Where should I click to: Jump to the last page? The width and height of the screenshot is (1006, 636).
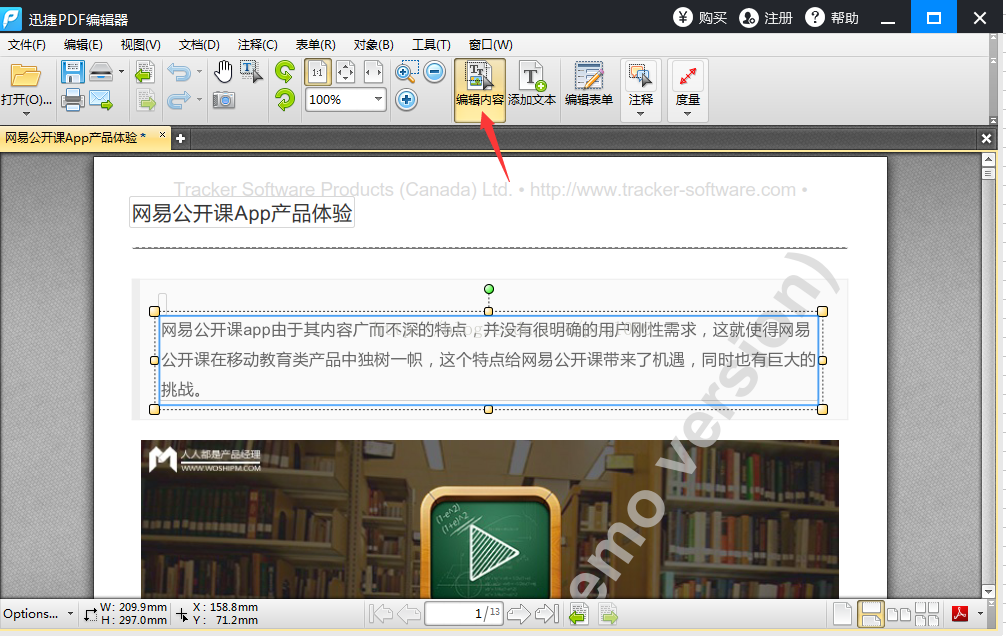tap(547, 614)
